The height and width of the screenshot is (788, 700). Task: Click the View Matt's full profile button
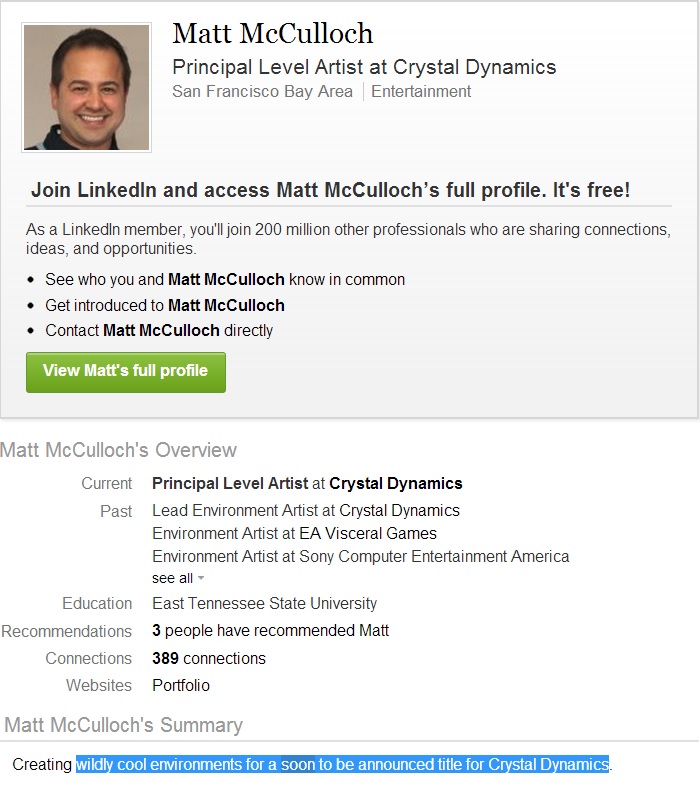(x=126, y=371)
